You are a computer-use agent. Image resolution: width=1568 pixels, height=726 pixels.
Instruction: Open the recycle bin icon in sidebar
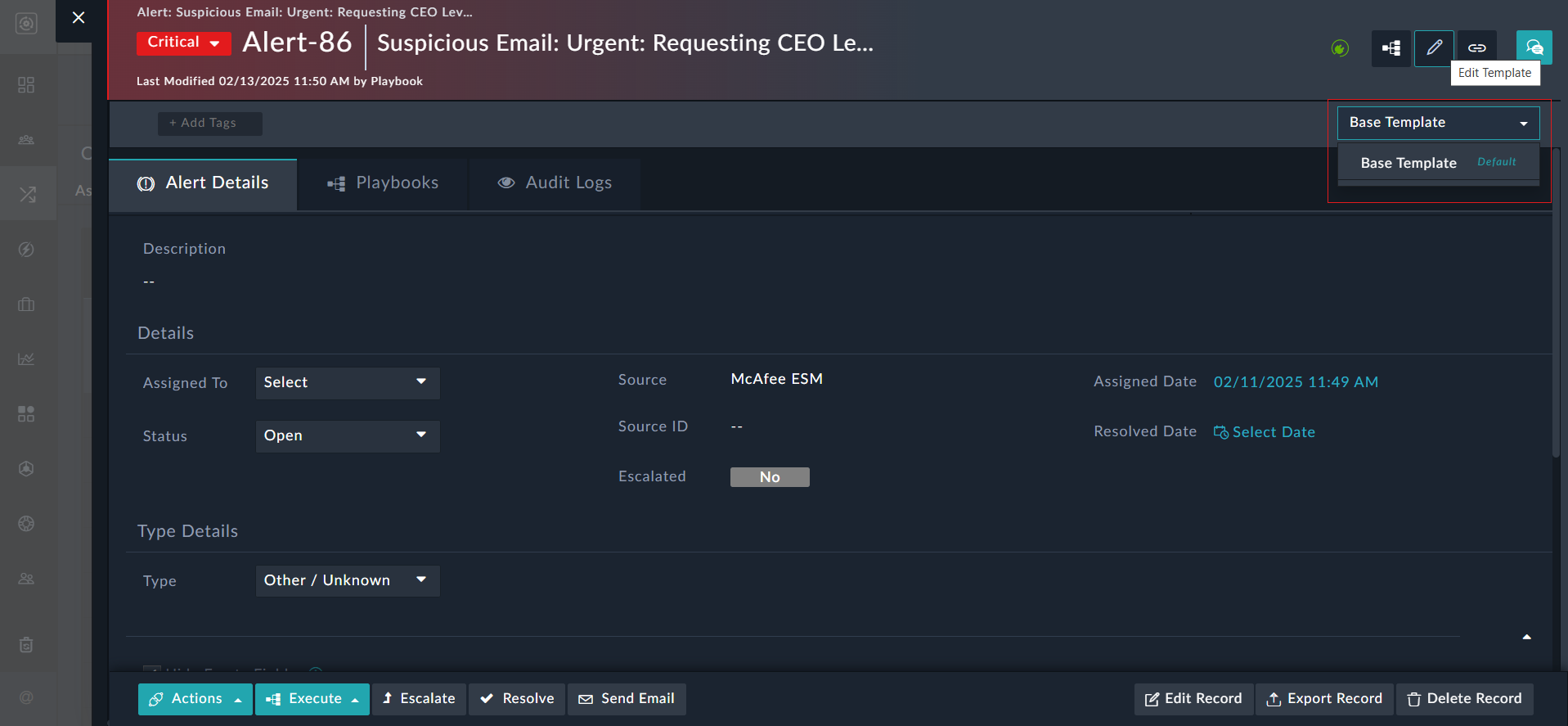26,645
